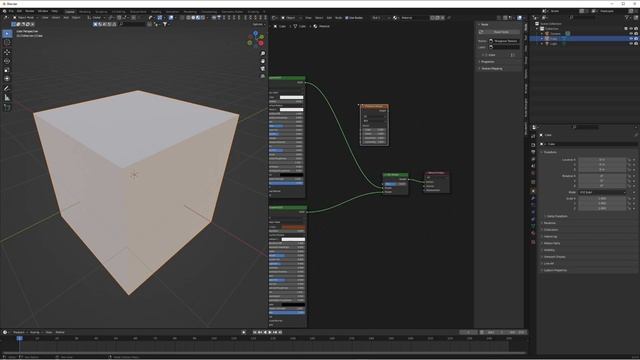
Task: Open the Render properties tab
Action: [x=533, y=145]
